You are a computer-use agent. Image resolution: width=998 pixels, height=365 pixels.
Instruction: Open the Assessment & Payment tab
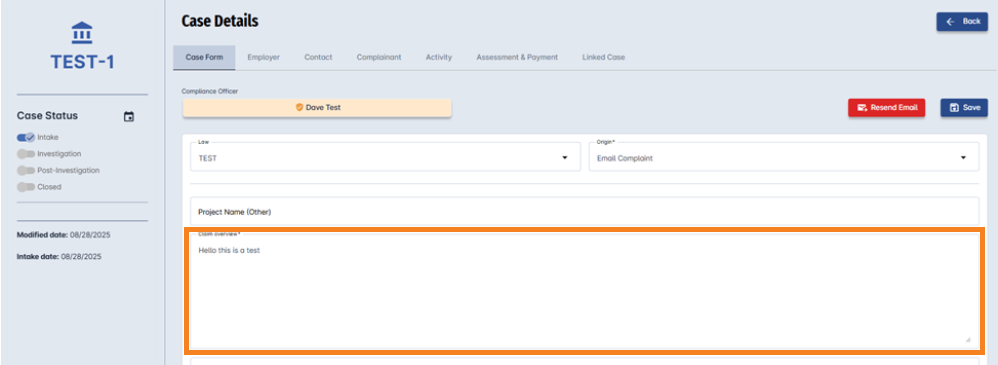(517, 57)
